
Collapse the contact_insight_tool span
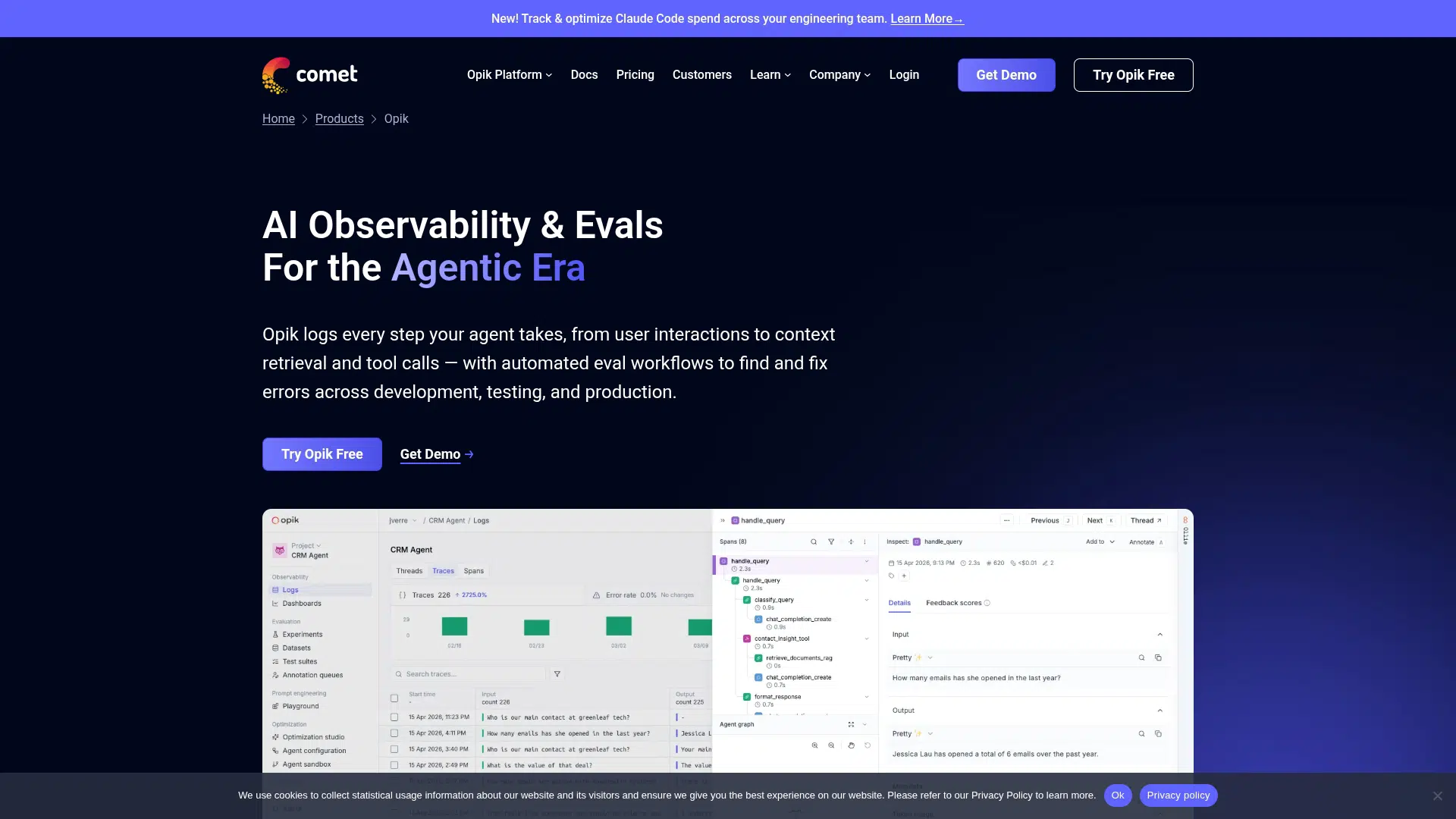[x=867, y=639]
